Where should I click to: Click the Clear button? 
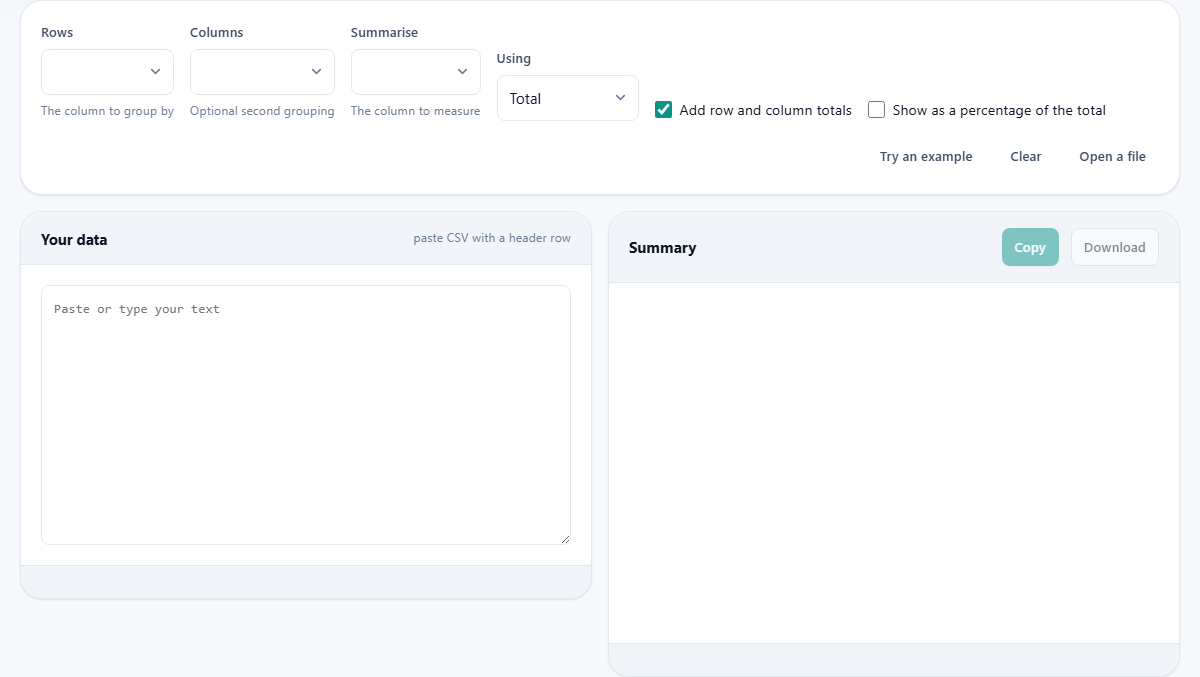1026,156
